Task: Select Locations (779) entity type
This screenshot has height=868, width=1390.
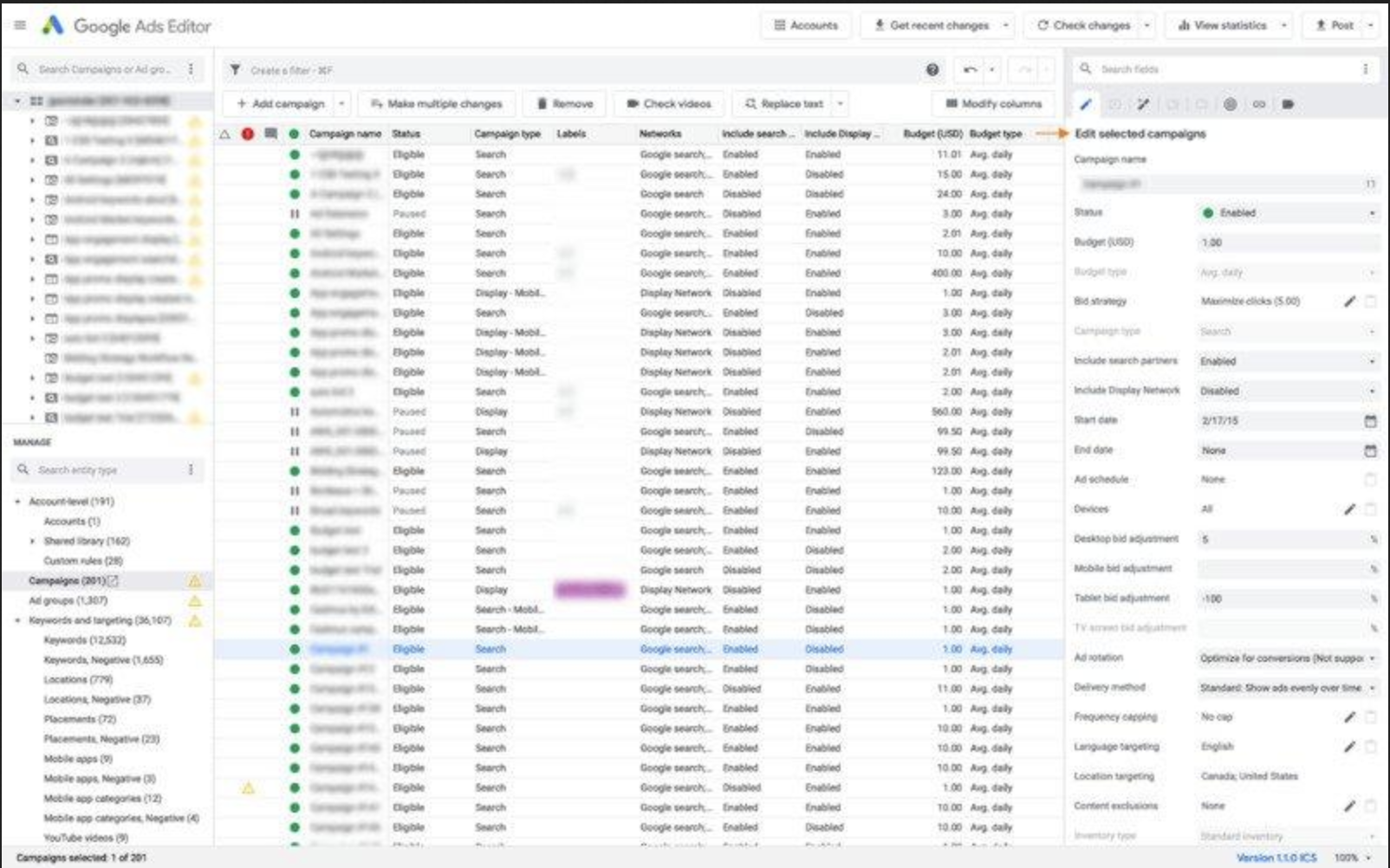Action: [x=78, y=680]
